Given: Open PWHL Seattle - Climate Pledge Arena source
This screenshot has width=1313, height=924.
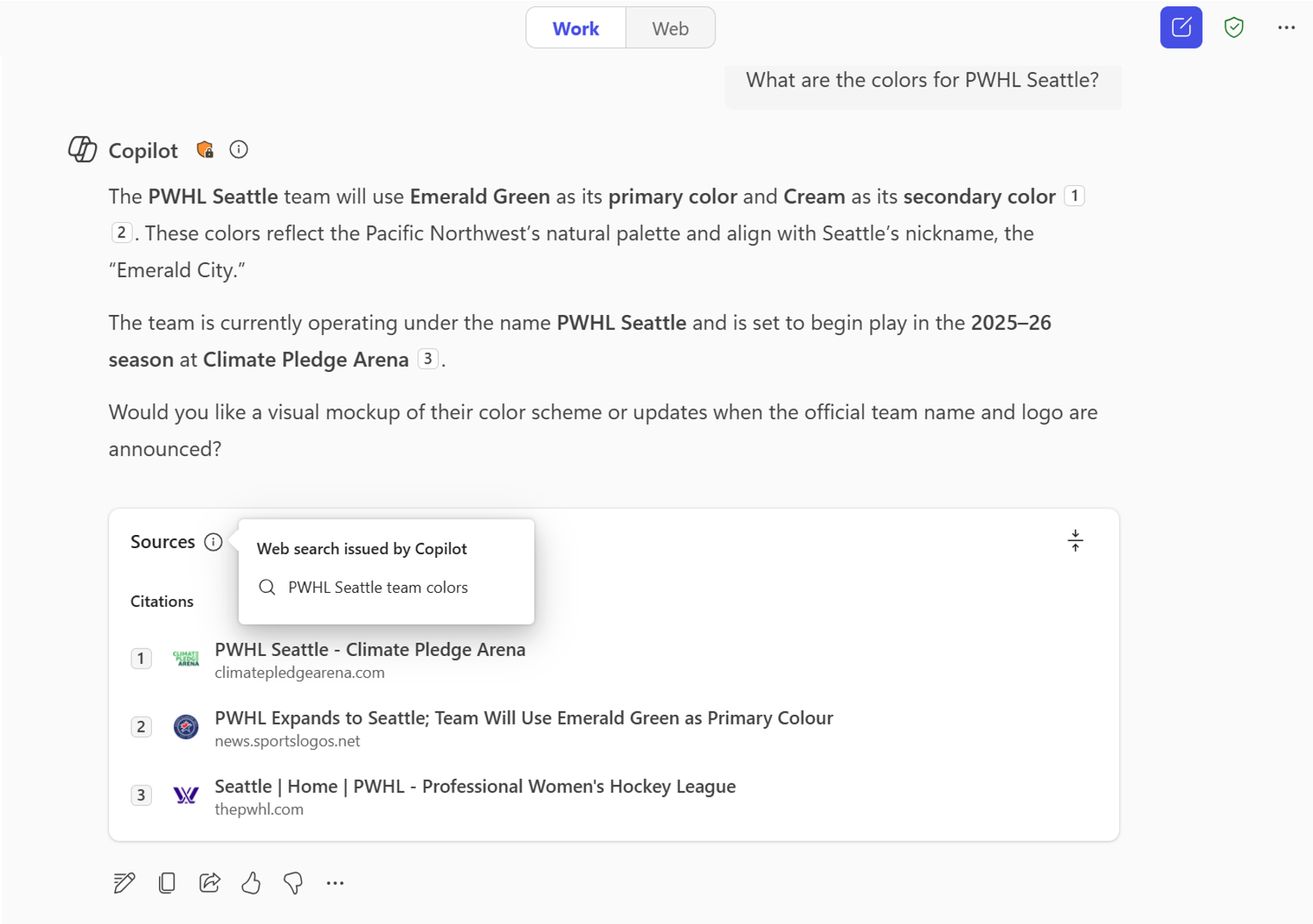Looking at the screenshot, I should click(x=370, y=650).
